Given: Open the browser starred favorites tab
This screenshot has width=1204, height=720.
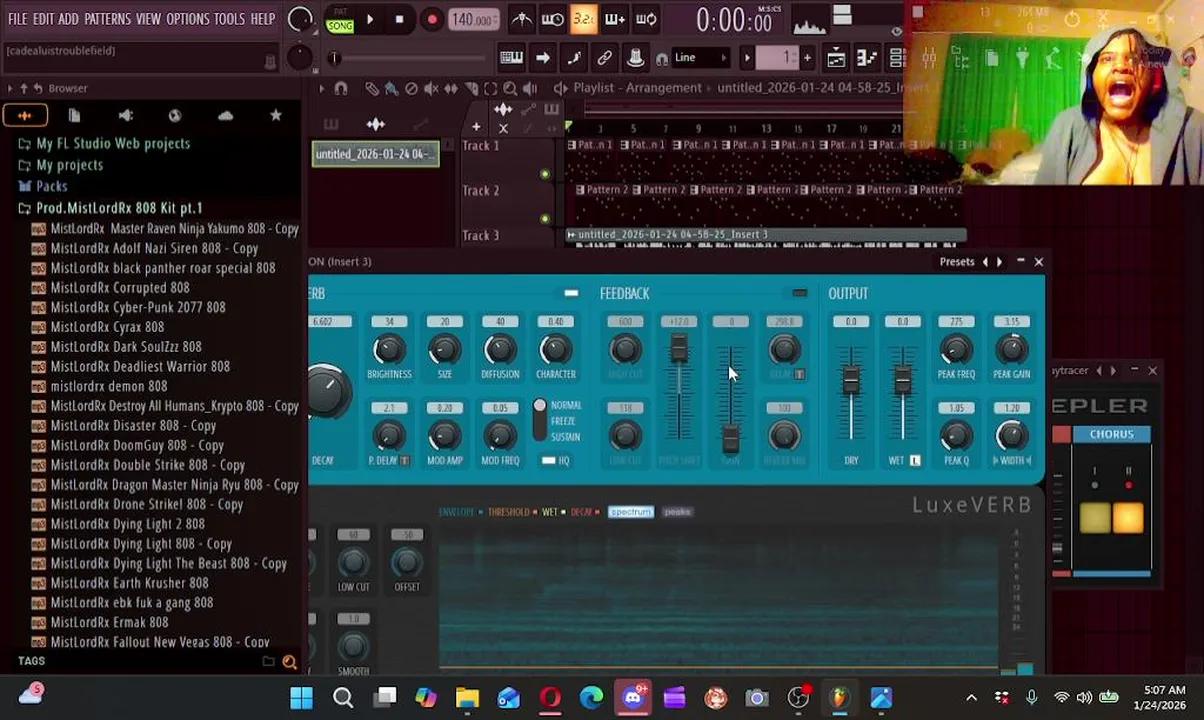Looking at the screenshot, I should pyautogui.click(x=276, y=116).
